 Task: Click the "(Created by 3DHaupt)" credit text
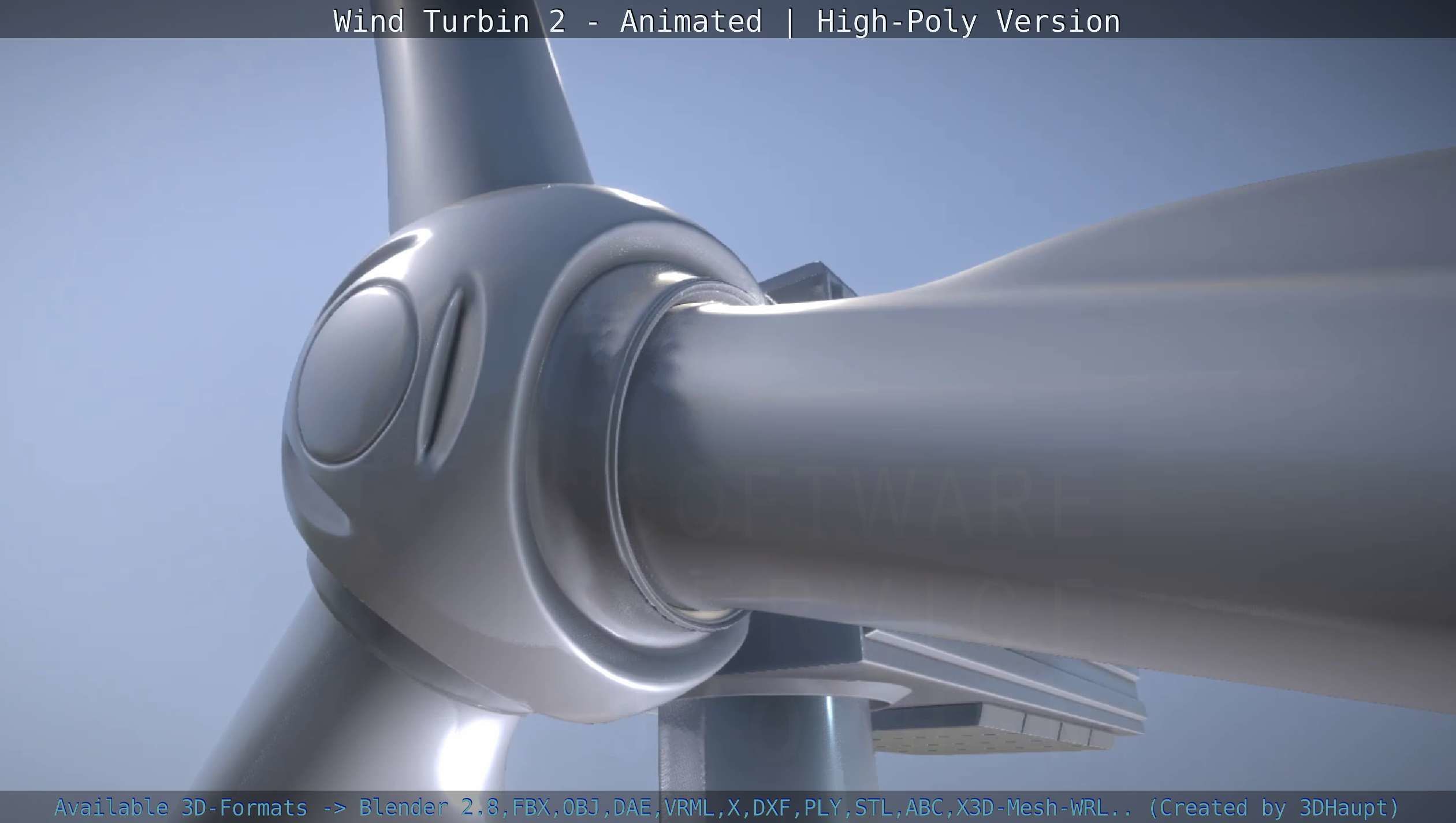point(1274,807)
